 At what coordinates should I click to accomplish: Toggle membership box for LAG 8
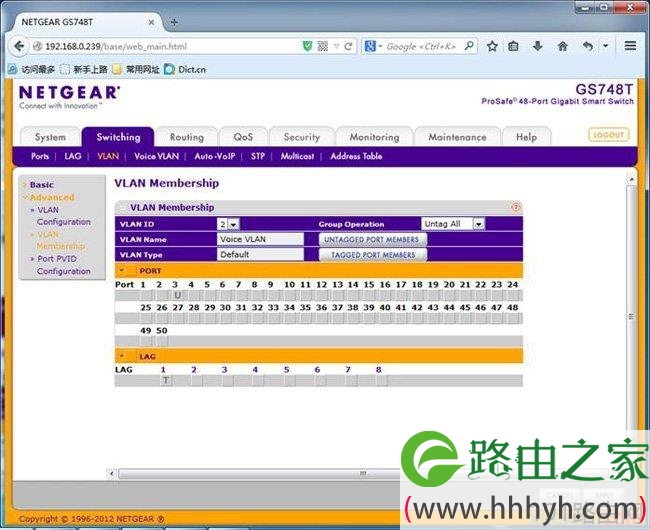(x=382, y=380)
